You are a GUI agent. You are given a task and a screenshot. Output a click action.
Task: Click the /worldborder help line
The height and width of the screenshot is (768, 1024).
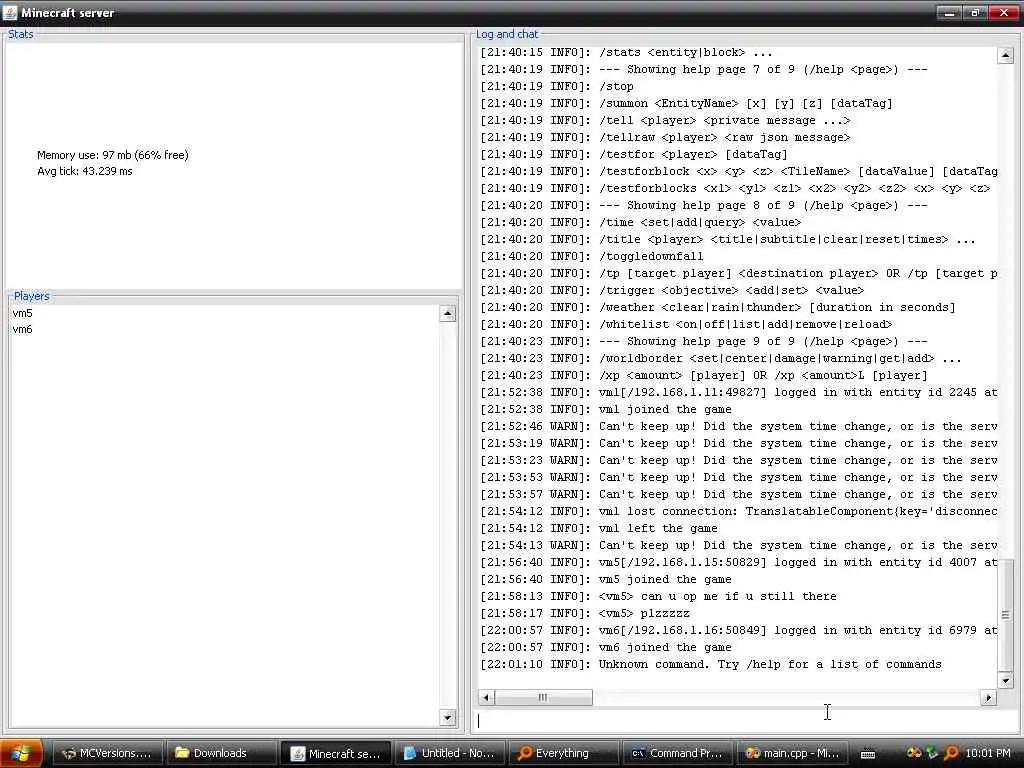pos(721,359)
